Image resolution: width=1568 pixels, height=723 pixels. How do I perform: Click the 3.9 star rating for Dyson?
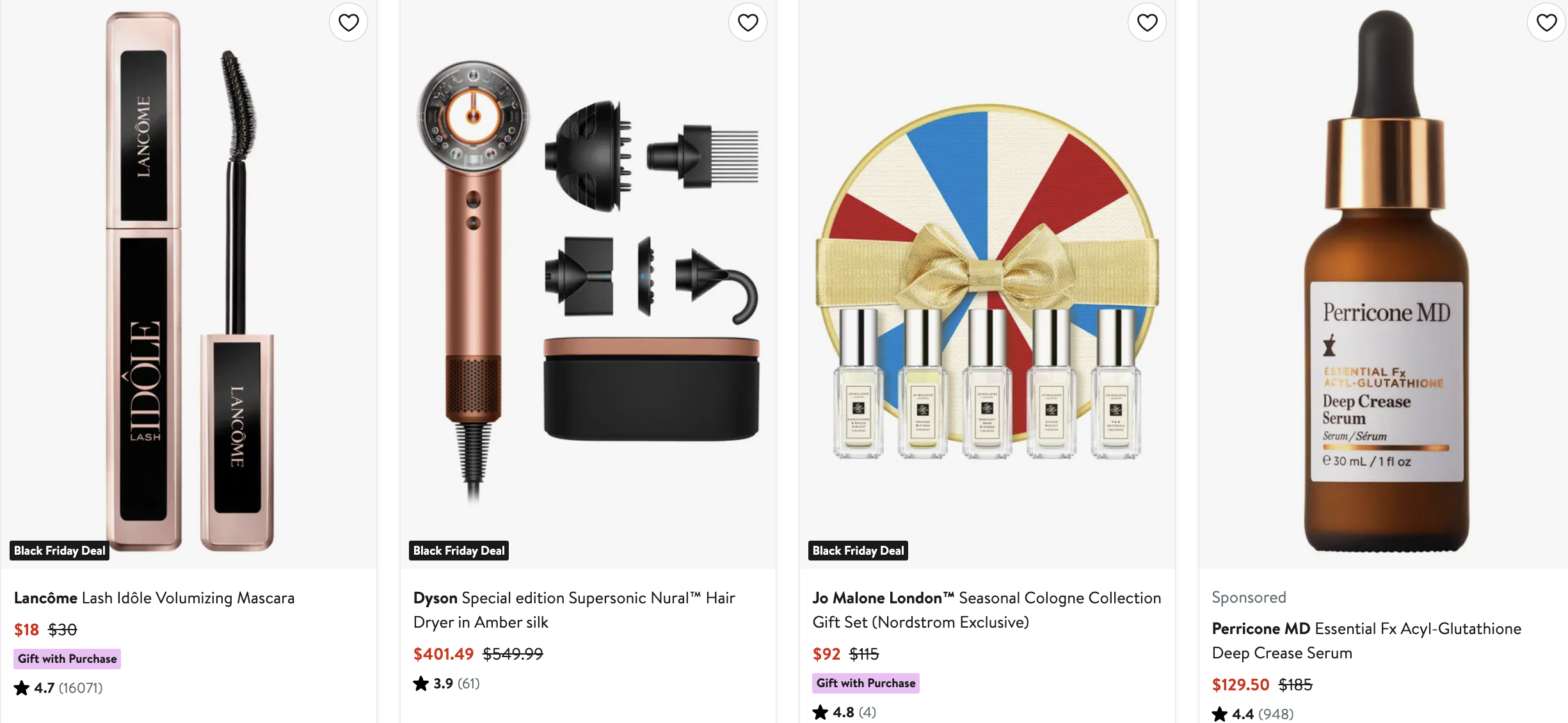click(446, 684)
